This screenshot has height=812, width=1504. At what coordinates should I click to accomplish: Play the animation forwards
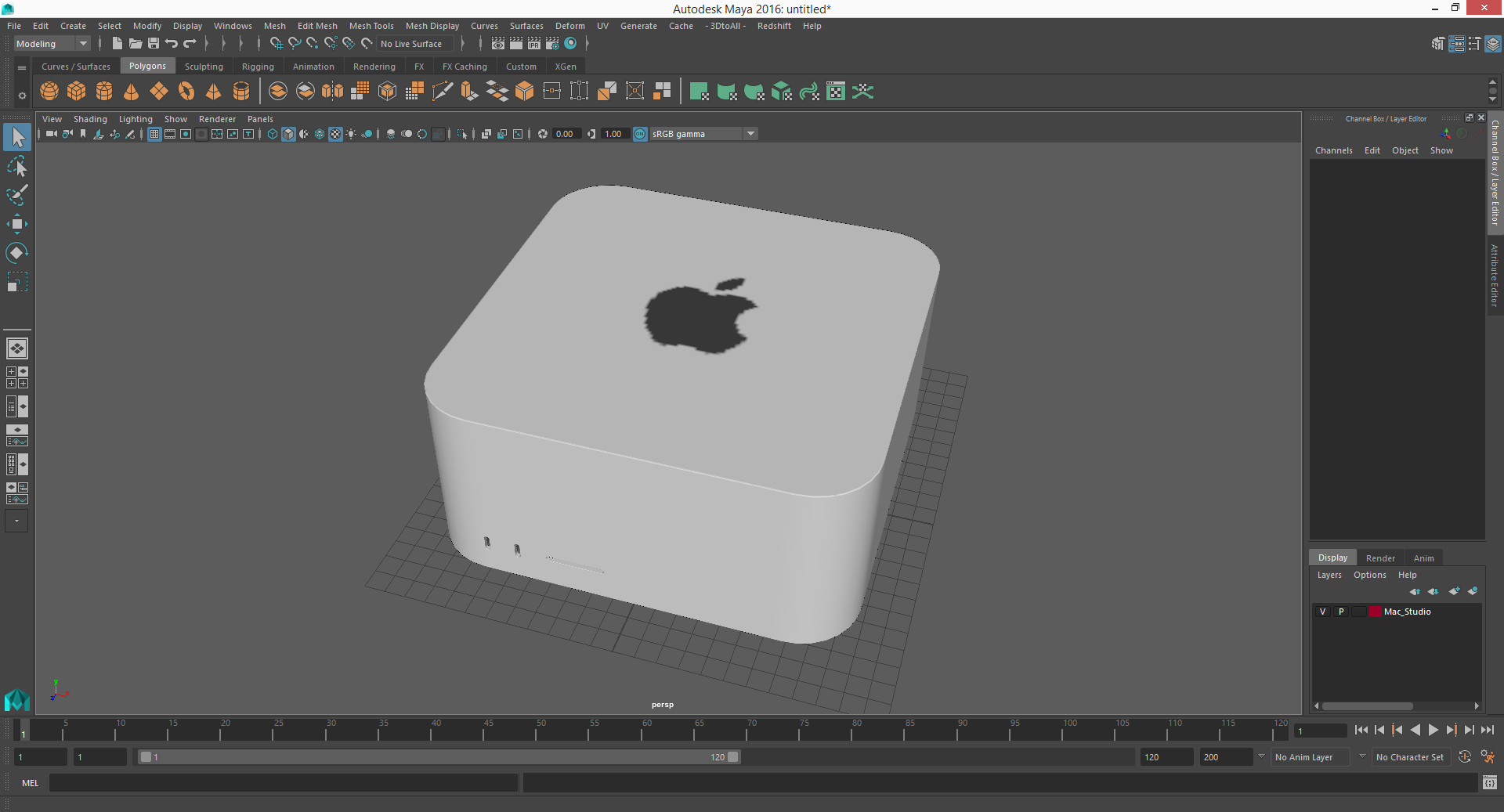[1433, 730]
